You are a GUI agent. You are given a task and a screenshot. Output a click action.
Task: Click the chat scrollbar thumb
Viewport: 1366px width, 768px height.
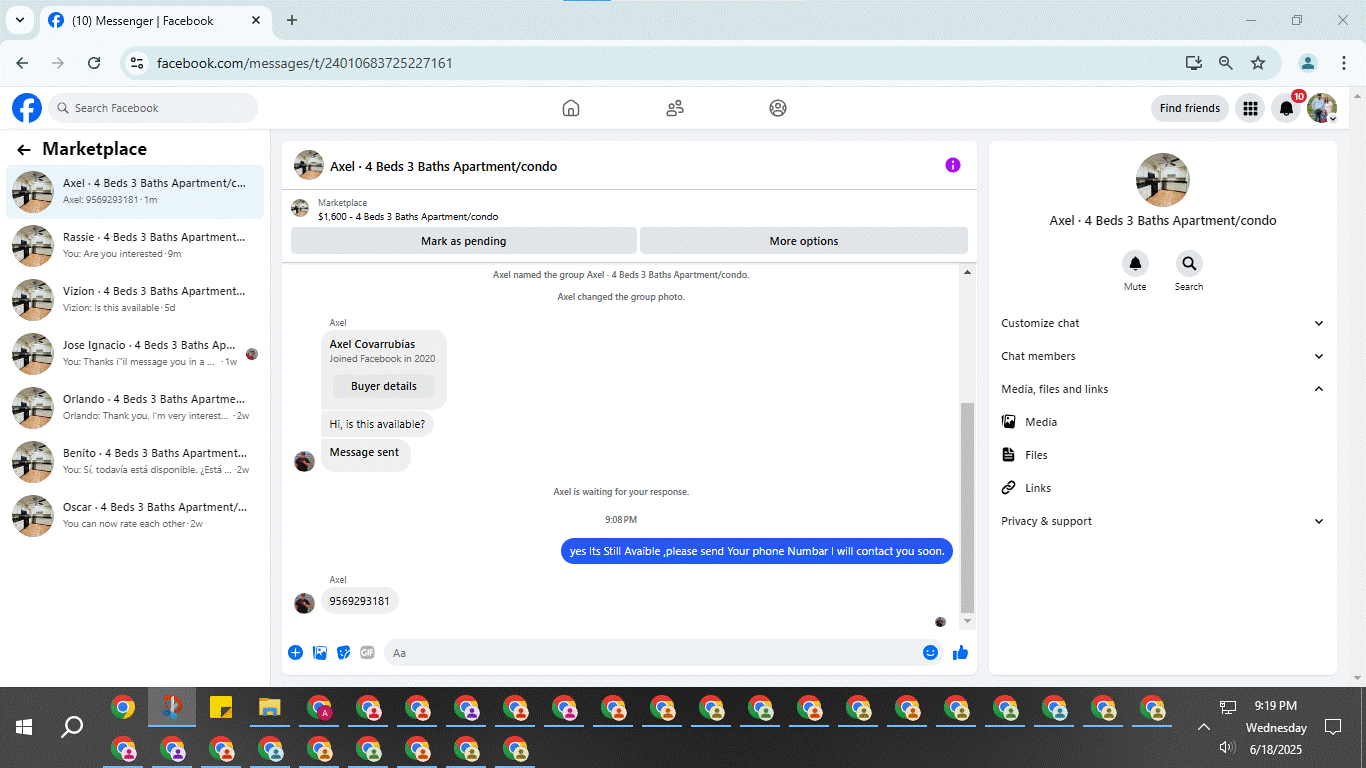coord(967,507)
